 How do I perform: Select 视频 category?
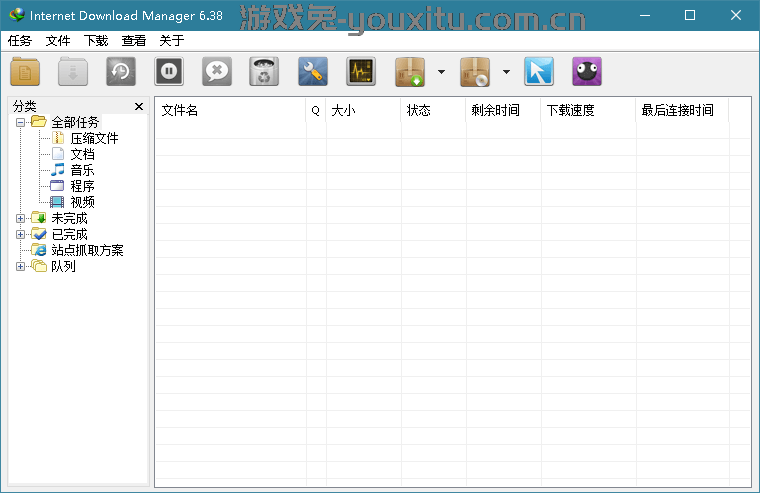pos(82,202)
